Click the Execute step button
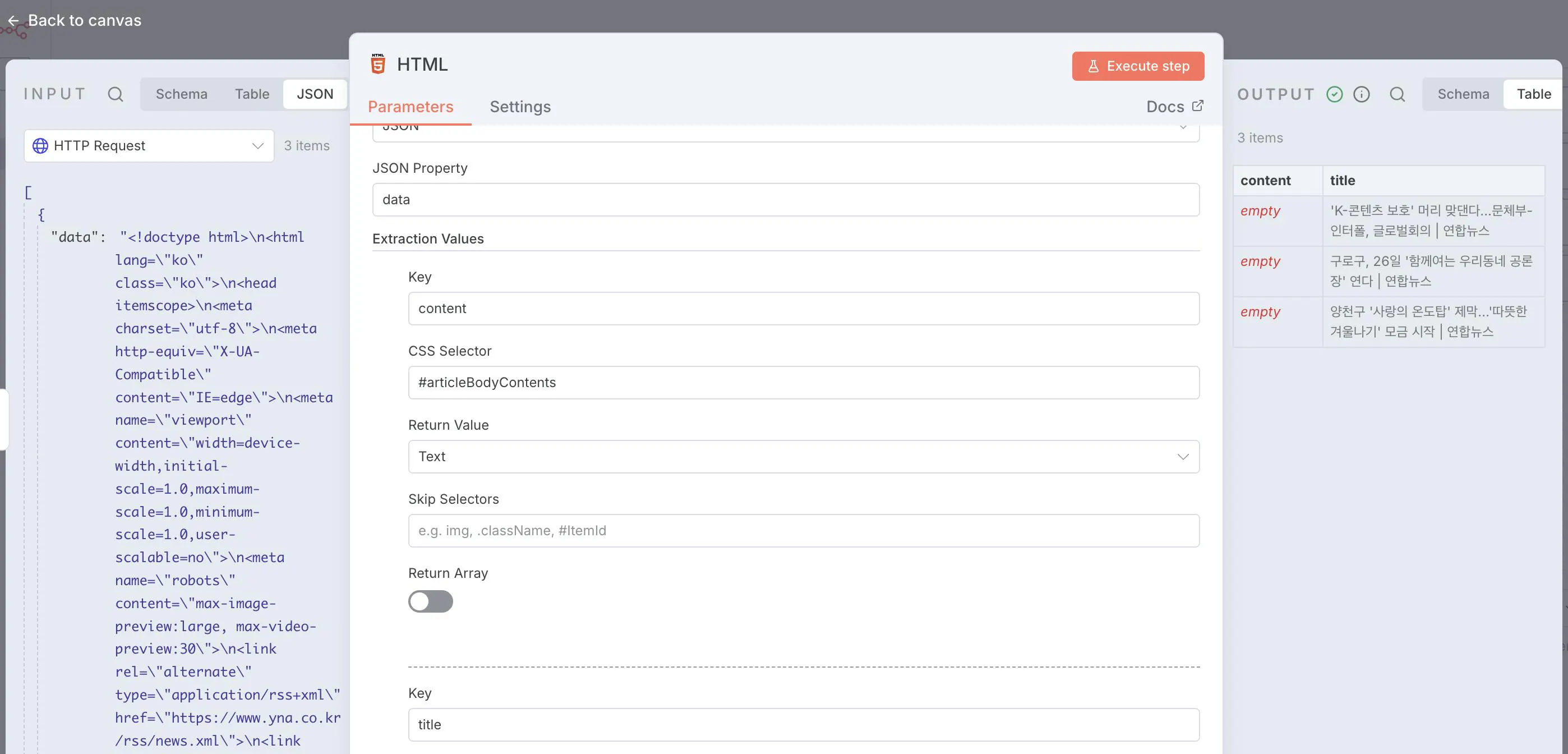Screen dimensions: 1568x754 (x=1138, y=66)
